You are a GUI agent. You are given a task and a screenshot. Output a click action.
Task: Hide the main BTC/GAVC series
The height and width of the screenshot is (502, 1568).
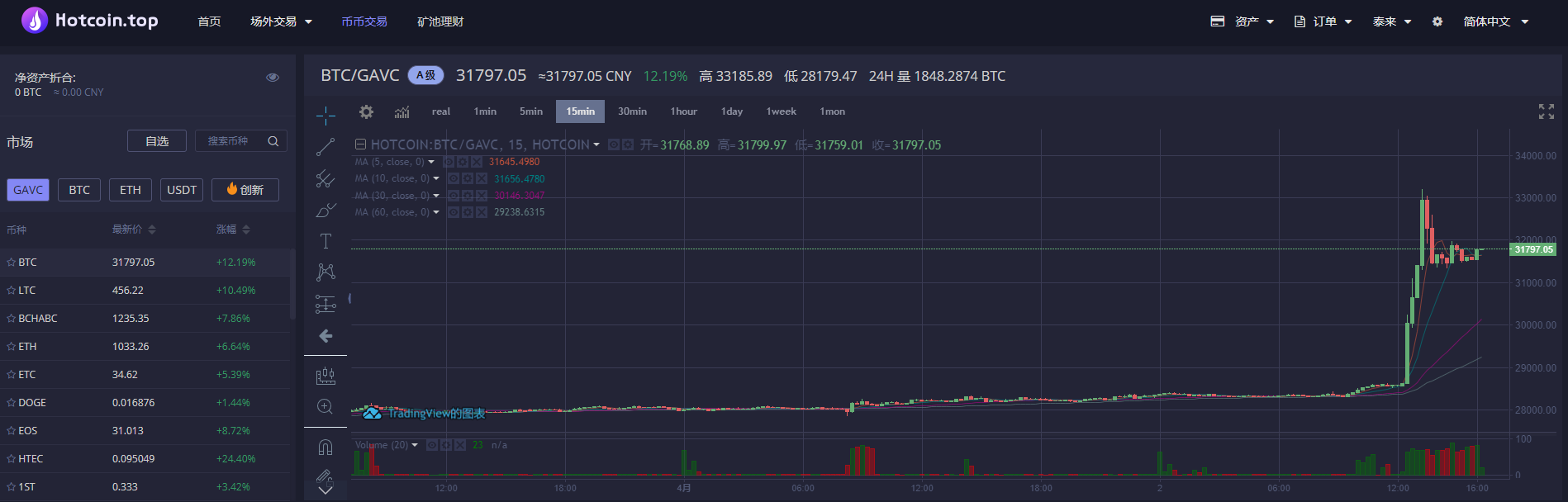[x=614, y=144]
